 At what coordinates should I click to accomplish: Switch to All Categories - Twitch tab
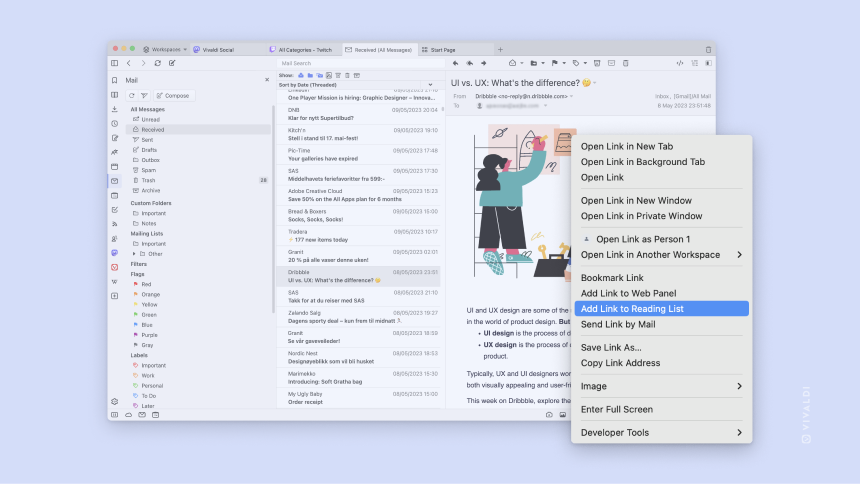click(x=304, y=49)
